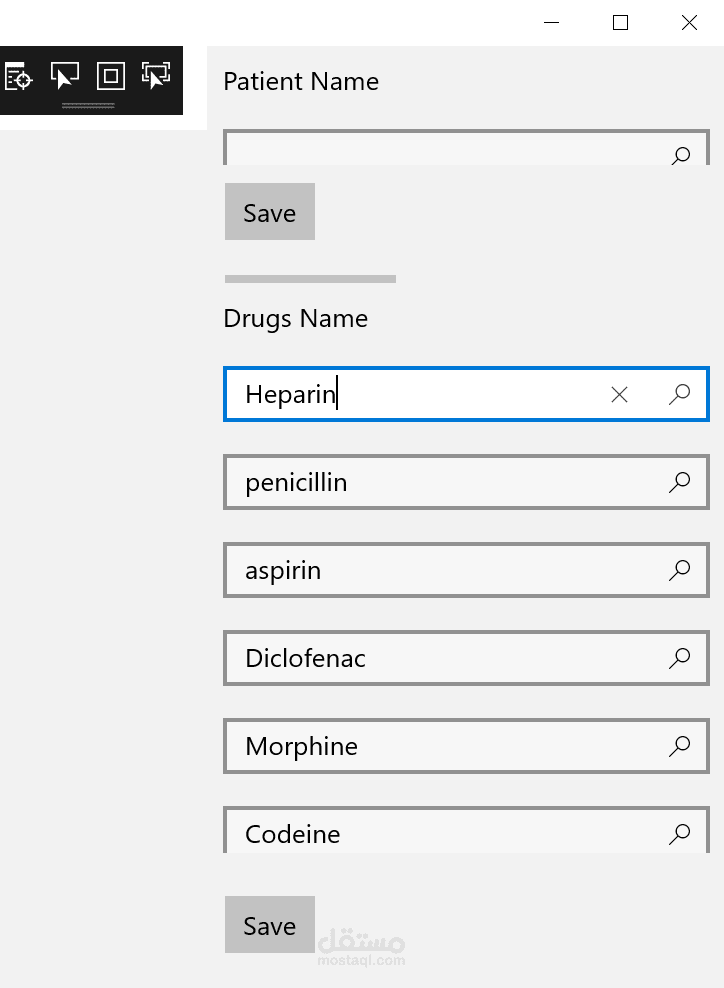724x988 pixels.
Task: Click on the aspirin text in its field
Action: tap(284, 571)
